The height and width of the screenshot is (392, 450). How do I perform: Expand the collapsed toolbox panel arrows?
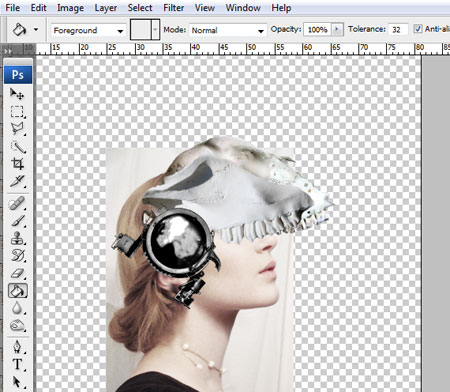[8, 51]
